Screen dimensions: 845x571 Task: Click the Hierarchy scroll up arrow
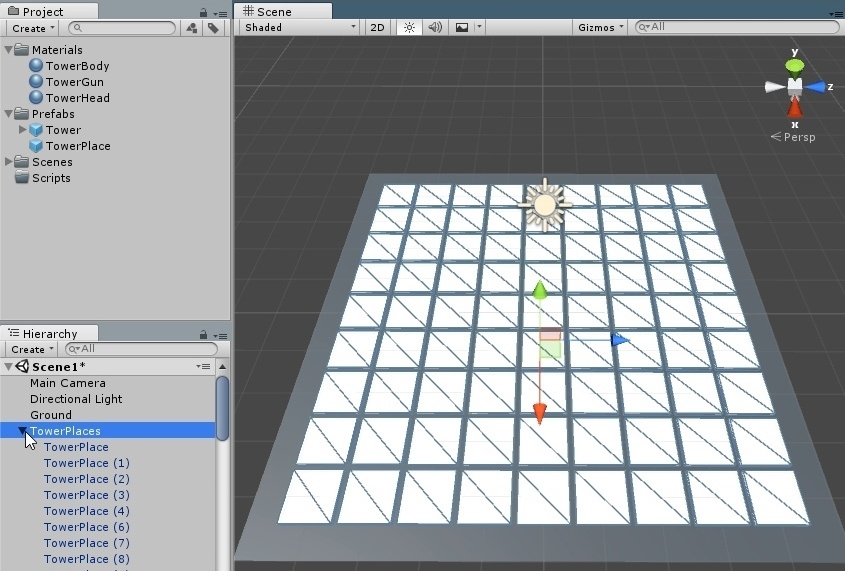pos(222,367)
